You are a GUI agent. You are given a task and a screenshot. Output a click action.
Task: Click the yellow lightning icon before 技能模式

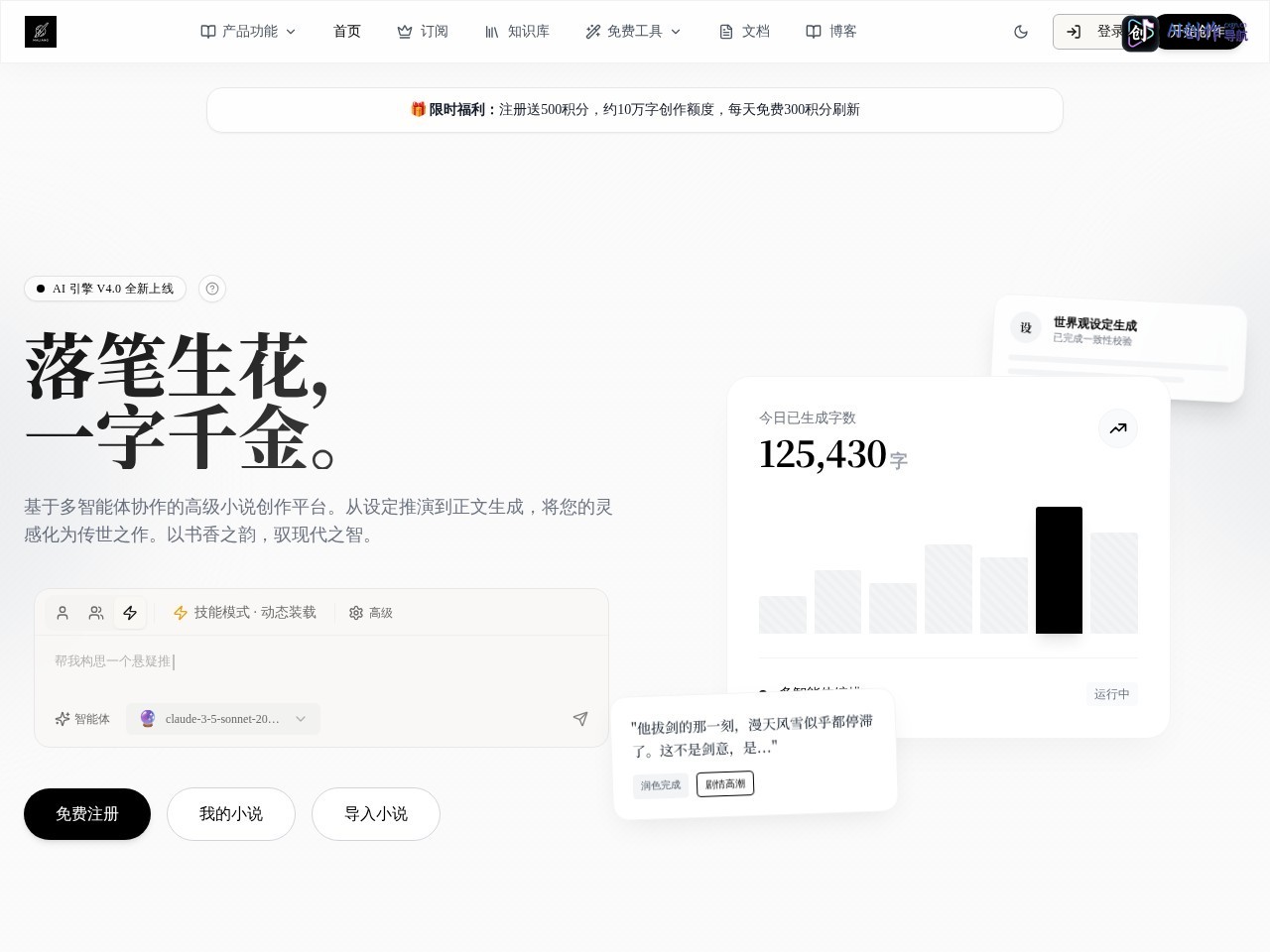point(181,613)
